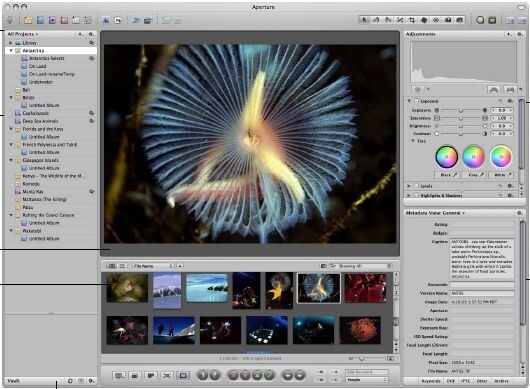This screenshot has width=530, height=389.
Task: Collapse the Tint section
Action: pyautogui.click(x=413, y=141)
